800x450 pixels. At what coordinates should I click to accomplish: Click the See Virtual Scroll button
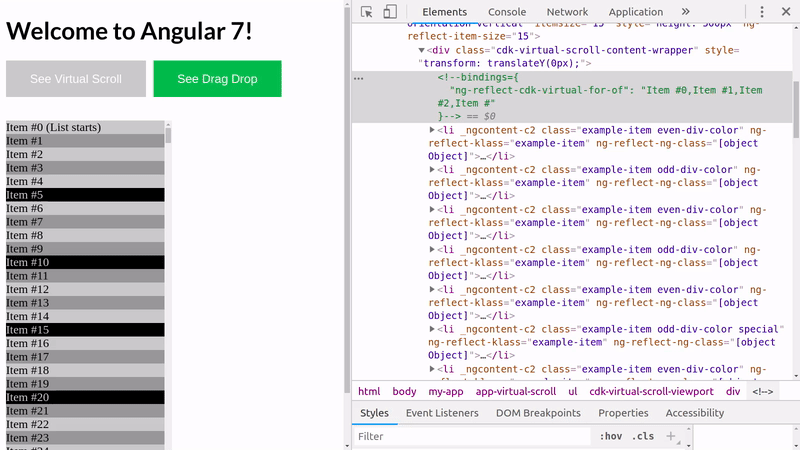[x=76, y=79]
